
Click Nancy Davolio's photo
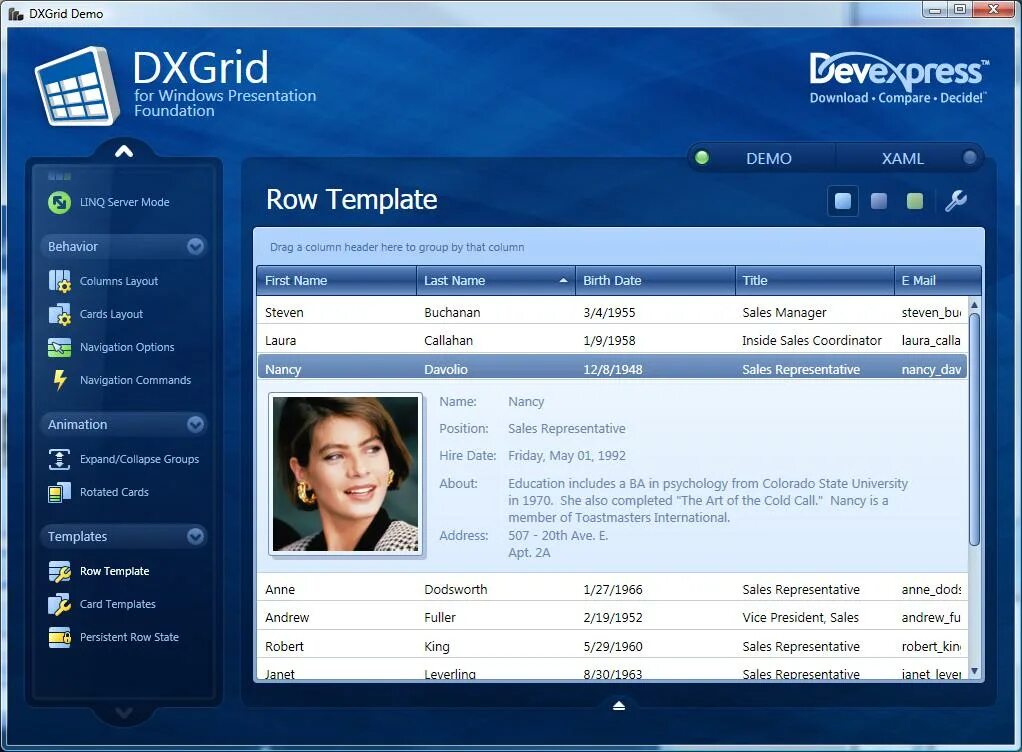pos(345,474)
